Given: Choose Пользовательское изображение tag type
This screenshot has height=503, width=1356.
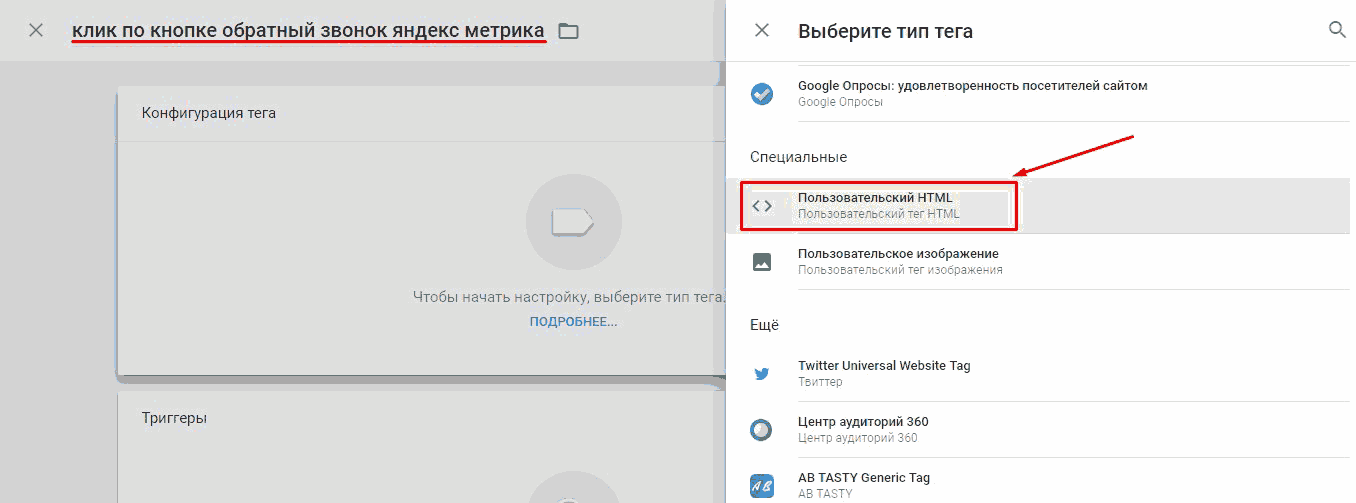Looking at the screenshot, I should pyautogui.click(x=1038, y=262).
